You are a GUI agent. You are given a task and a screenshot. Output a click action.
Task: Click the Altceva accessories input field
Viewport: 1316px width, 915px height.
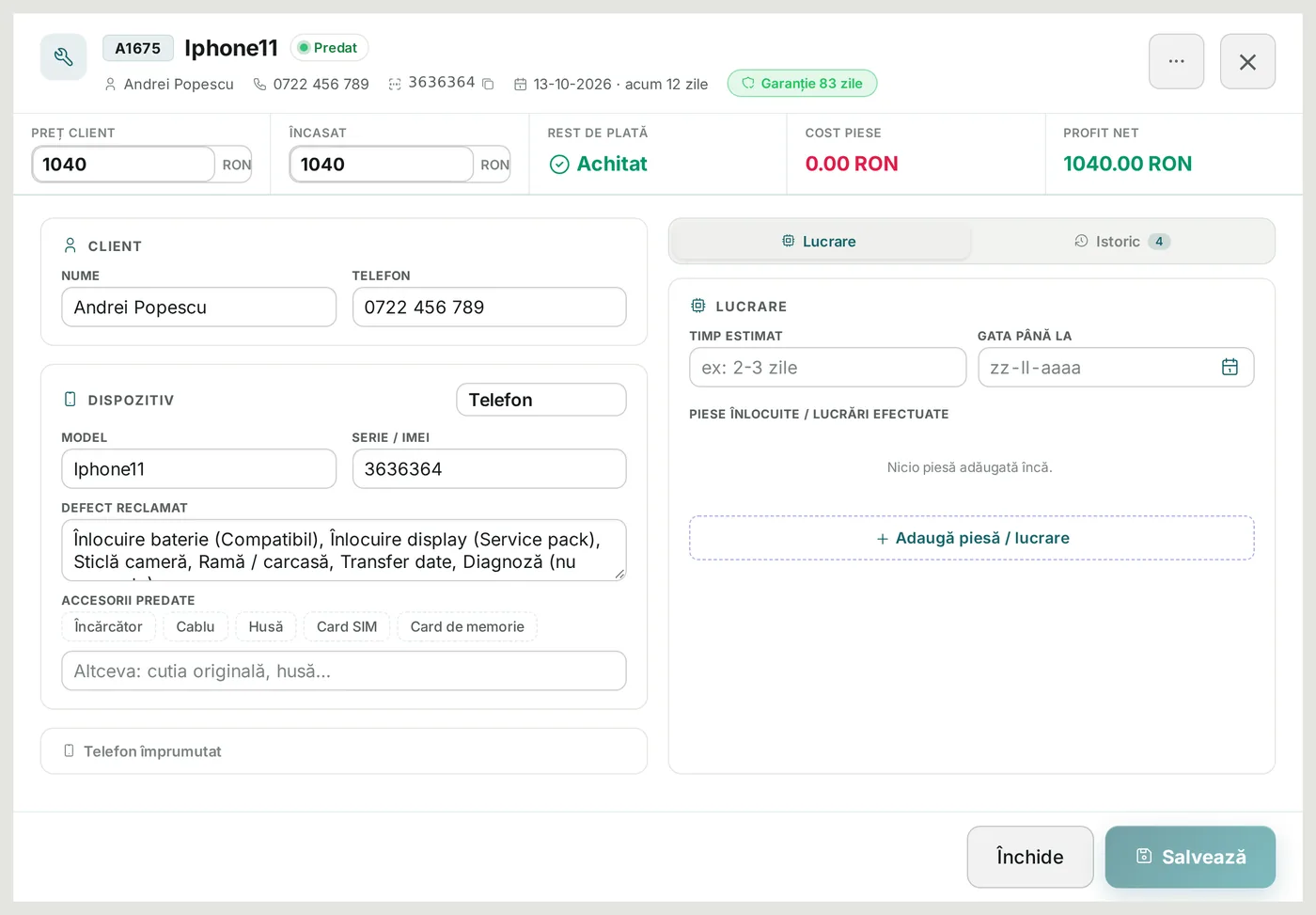pyautogui.click(x=344, y=671)
